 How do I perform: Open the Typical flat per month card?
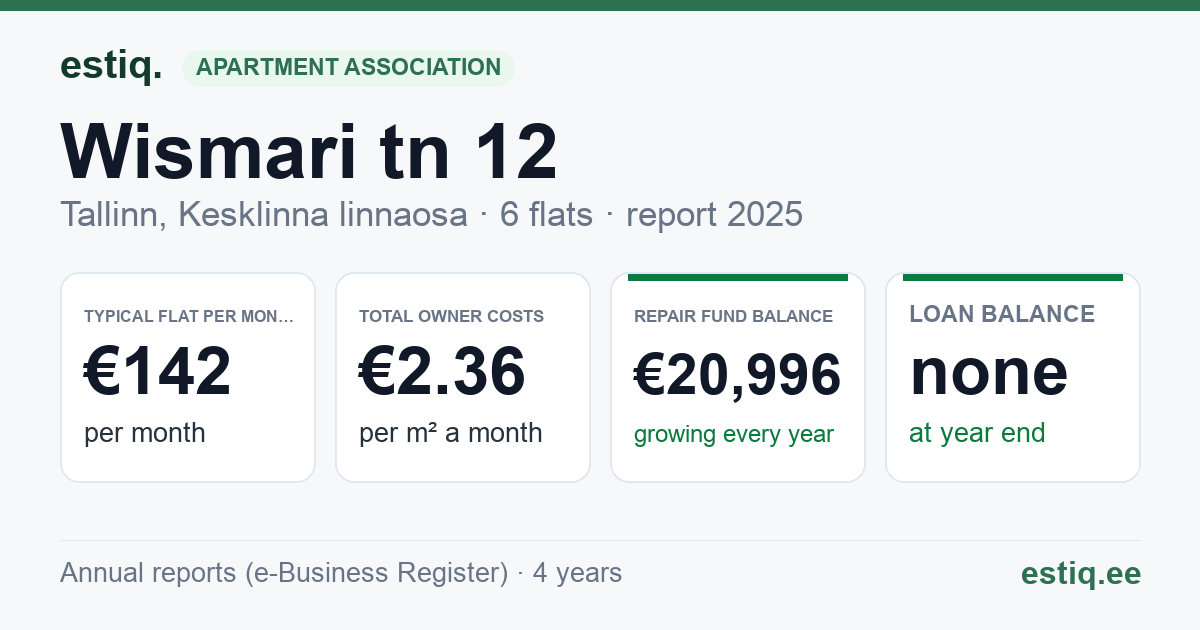[188, 377]
